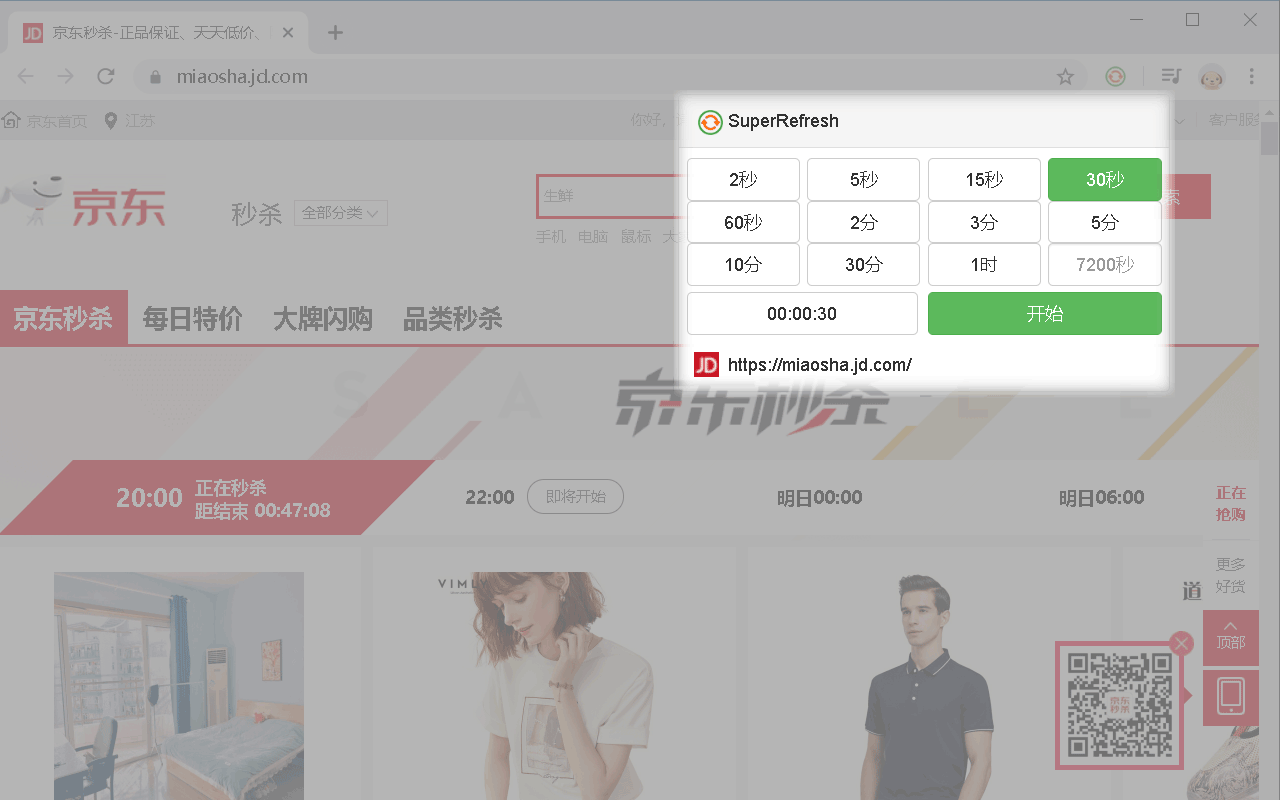Click the back-to-top 顶部 icon
The height and width of the screenshot is (800, 1280).
[x=1231, y=637]
